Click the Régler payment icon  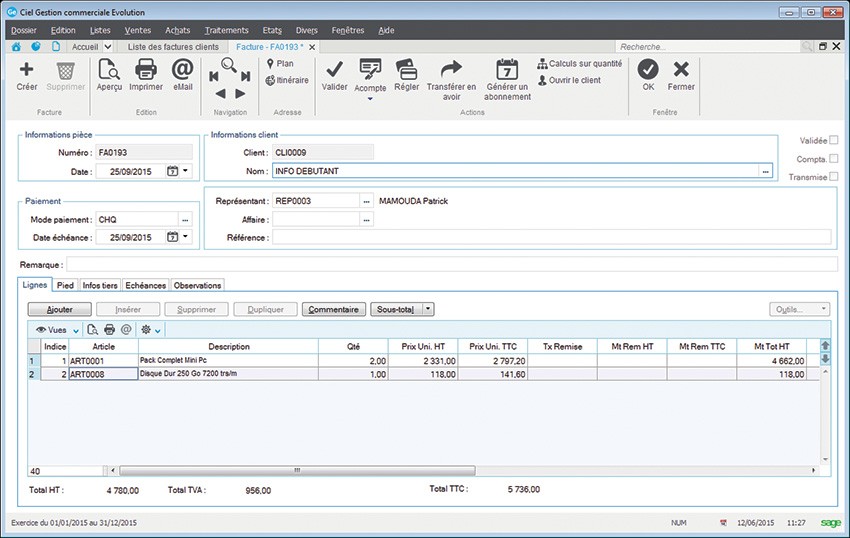tap(407, 70)
